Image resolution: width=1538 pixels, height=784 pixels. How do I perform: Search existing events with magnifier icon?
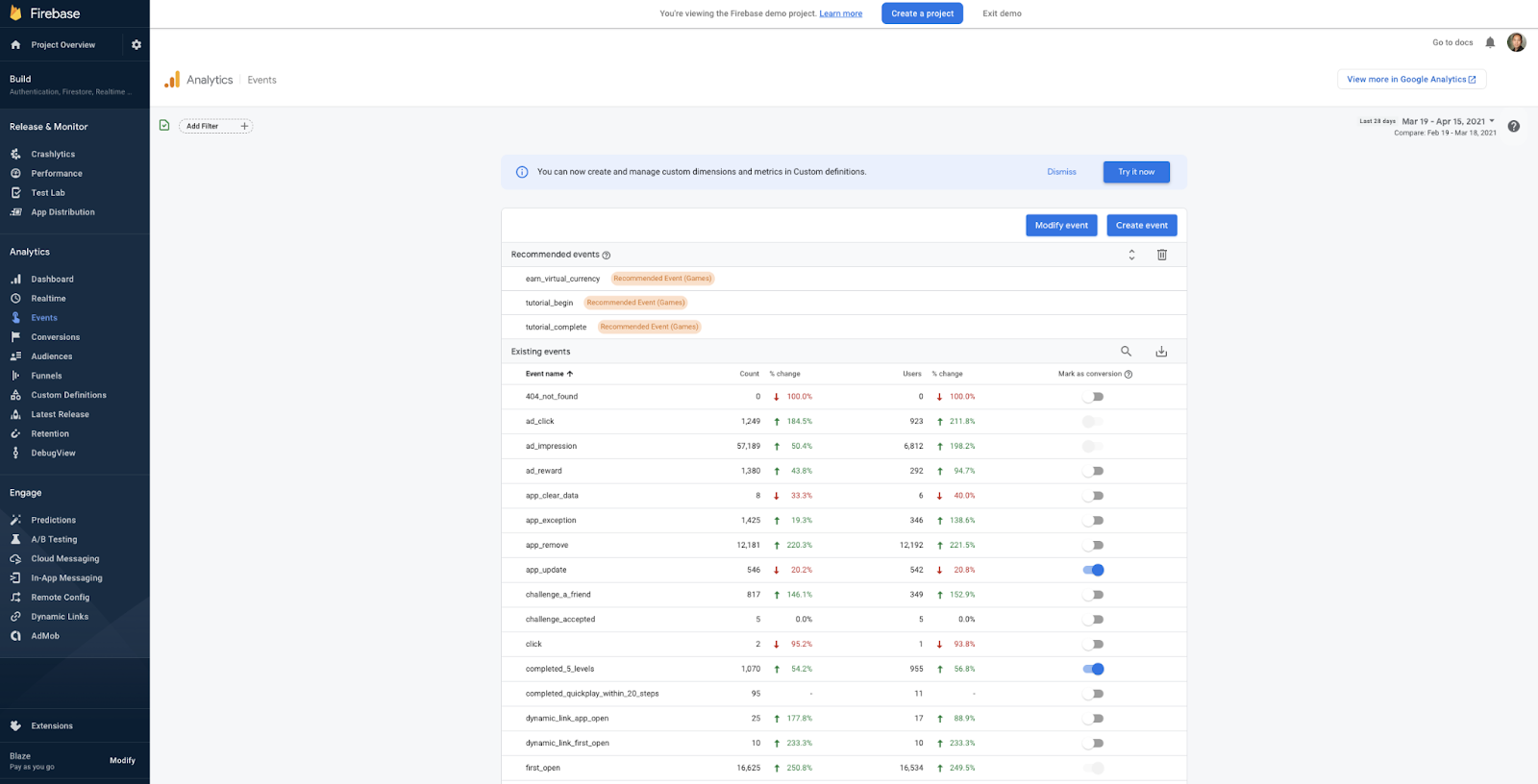[x=1127, y=352]
